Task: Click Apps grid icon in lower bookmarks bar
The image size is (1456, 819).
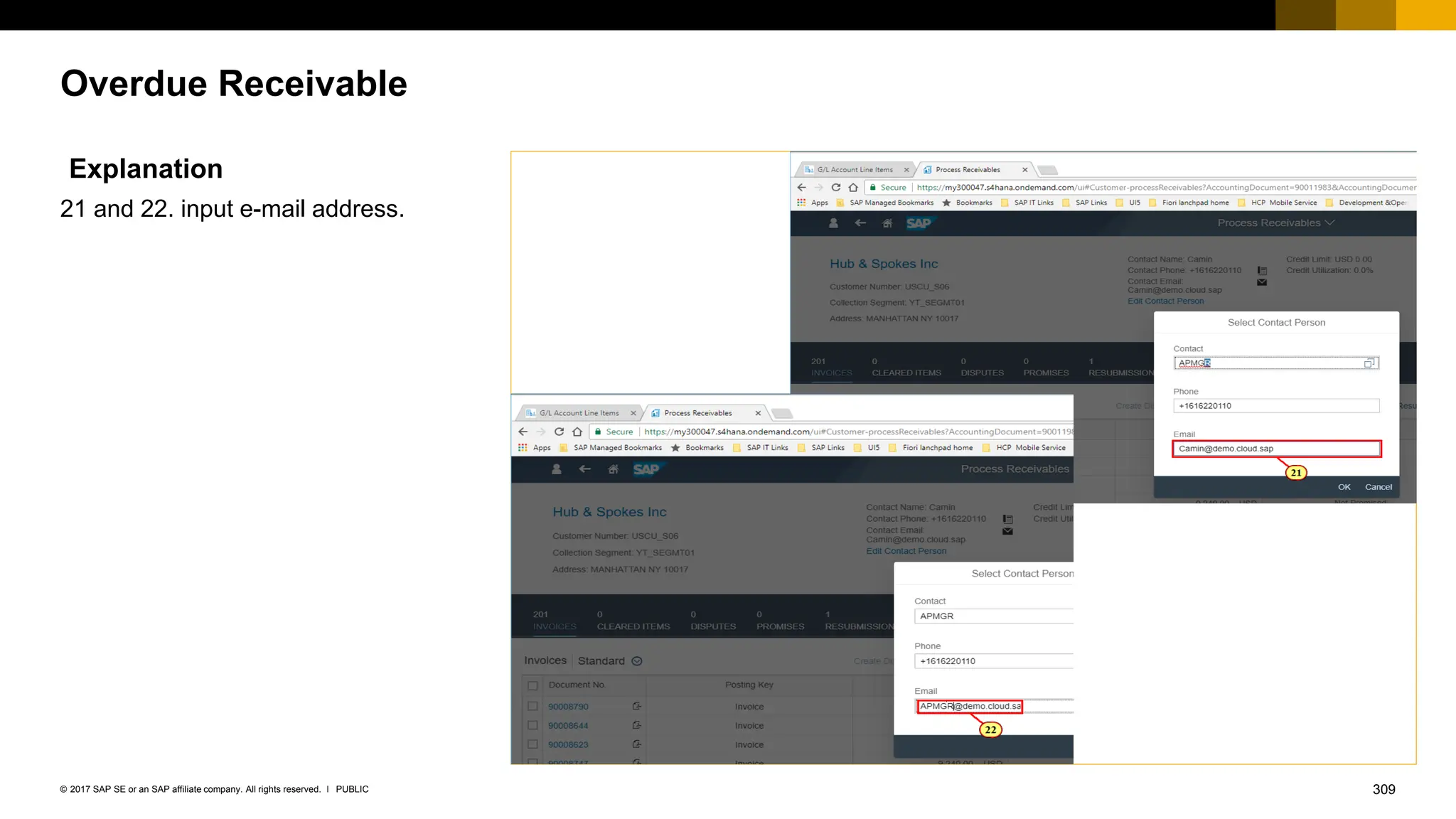Action: click(x=523, y=448)
